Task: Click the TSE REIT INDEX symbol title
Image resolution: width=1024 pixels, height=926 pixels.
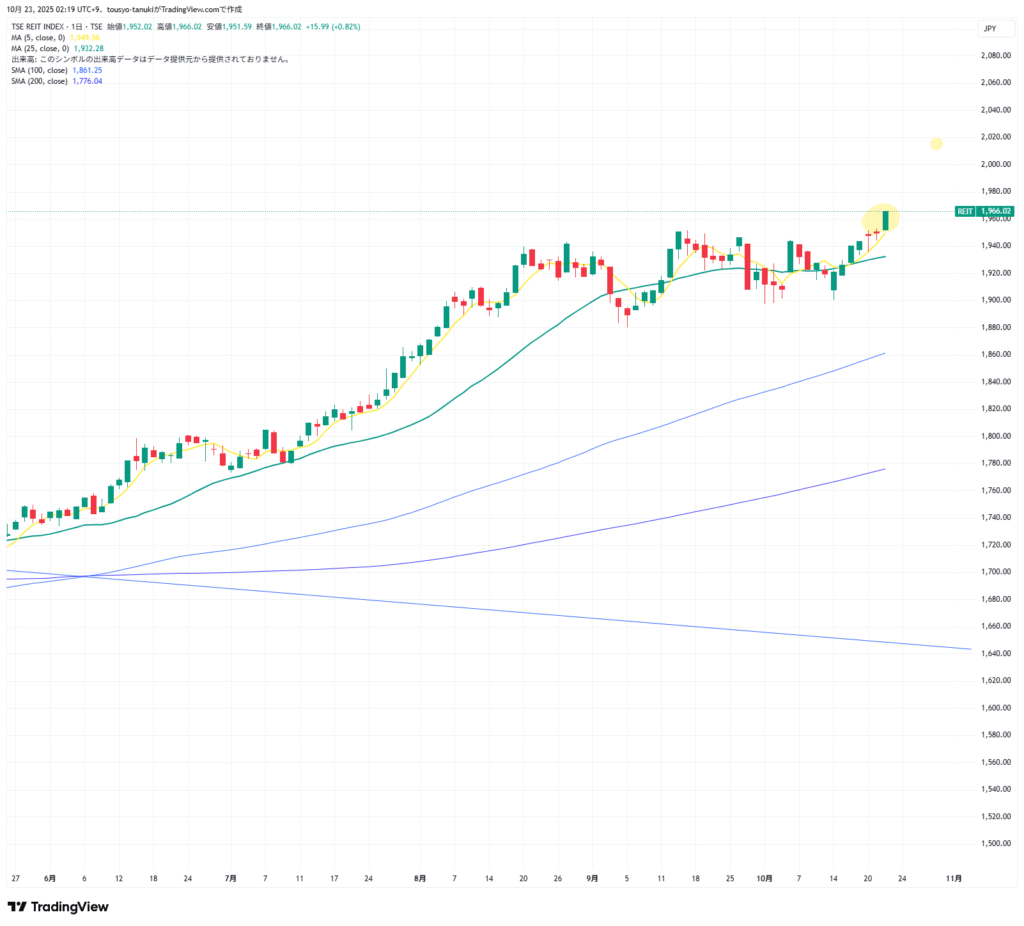Action: click(x=45, y=26)
